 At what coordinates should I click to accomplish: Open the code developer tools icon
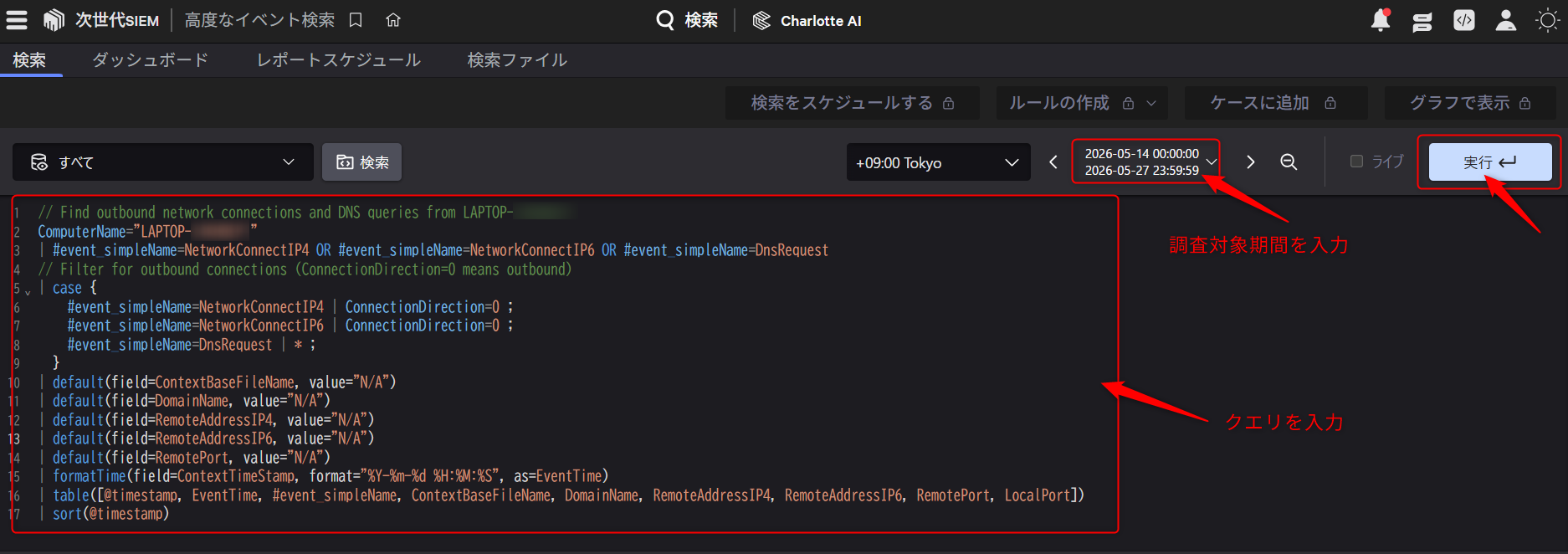pos(1464,20)
